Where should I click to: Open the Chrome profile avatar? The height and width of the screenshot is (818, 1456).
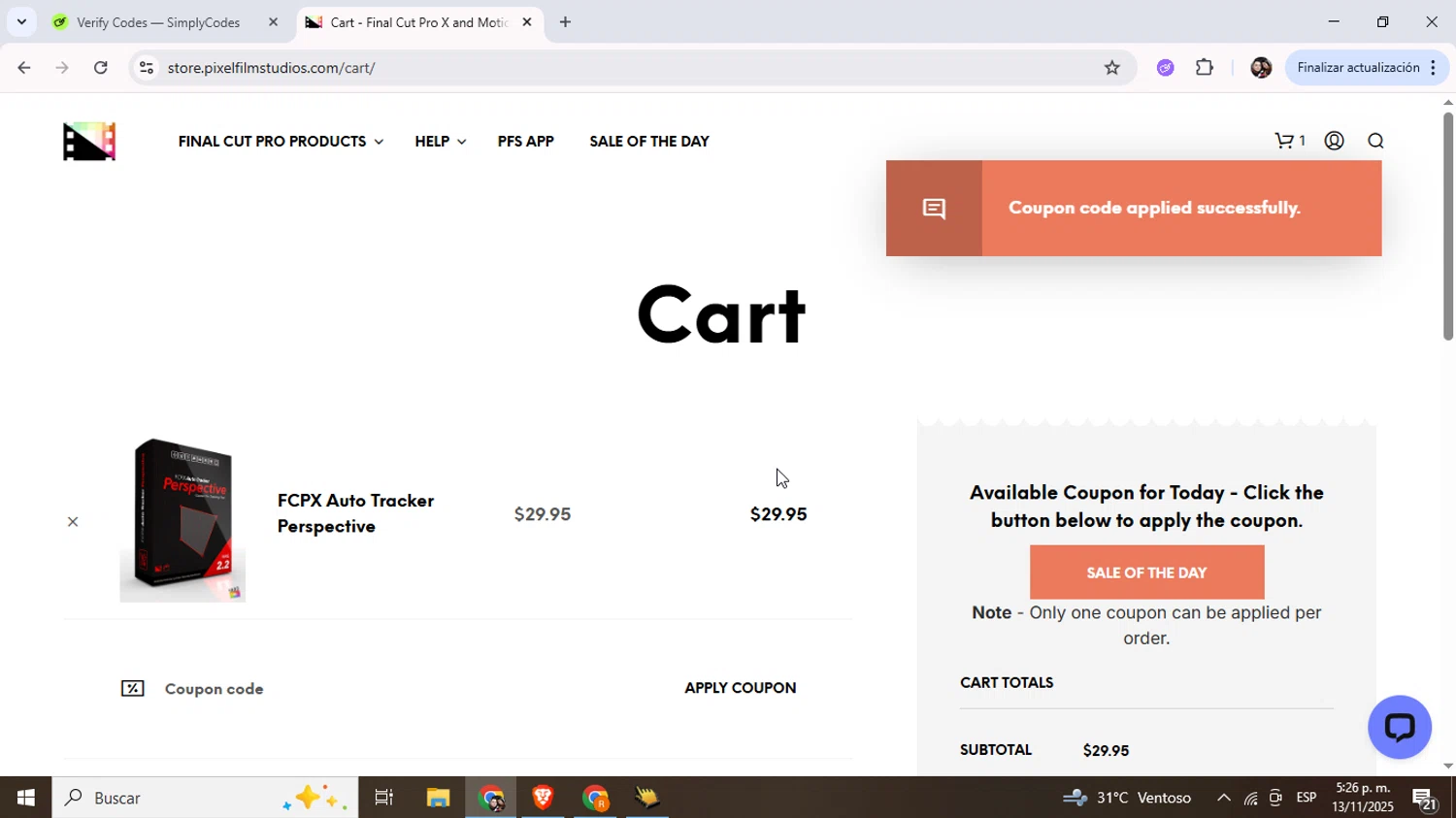(1261, 68)
